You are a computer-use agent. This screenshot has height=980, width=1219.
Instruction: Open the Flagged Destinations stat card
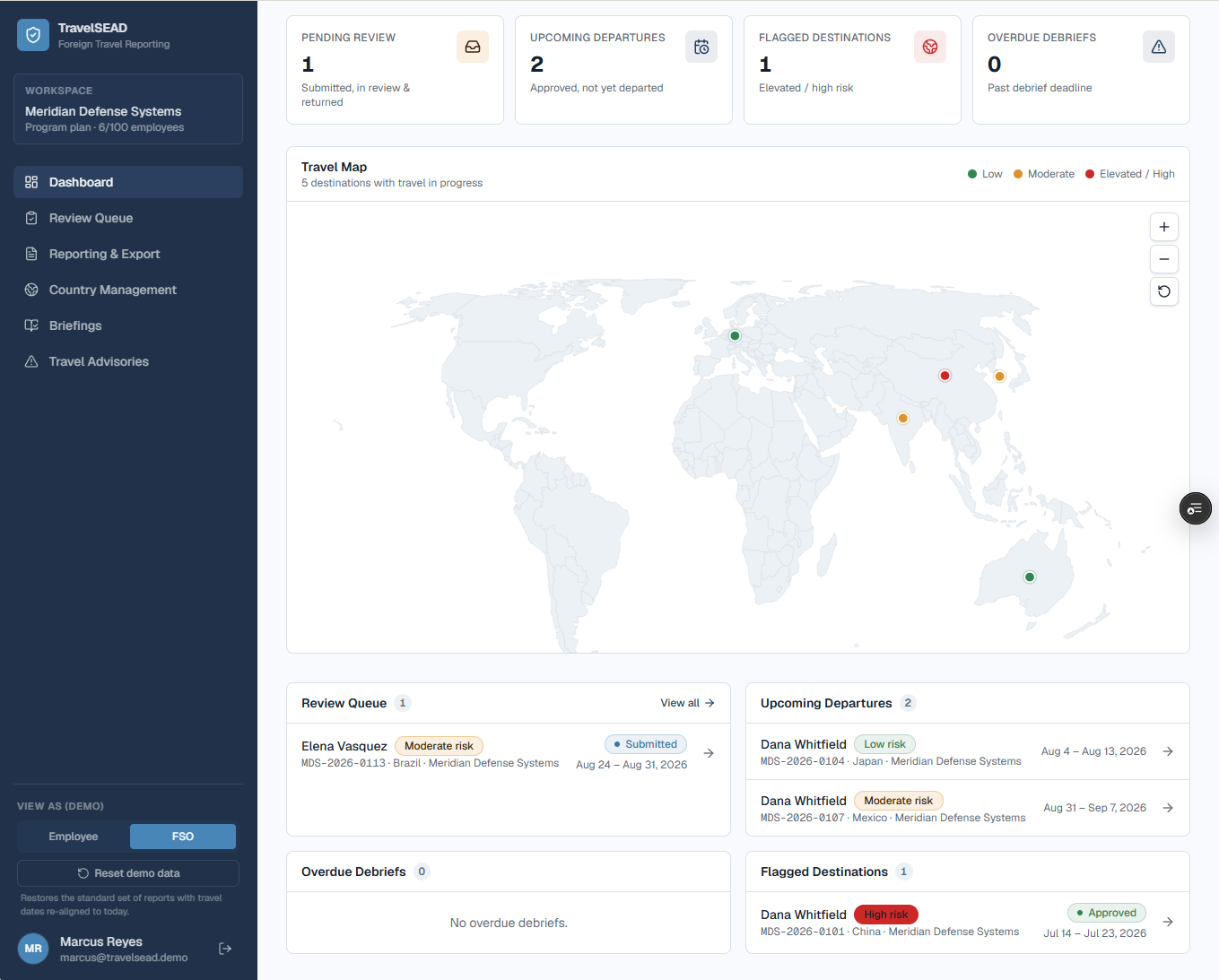coord(852,70)
